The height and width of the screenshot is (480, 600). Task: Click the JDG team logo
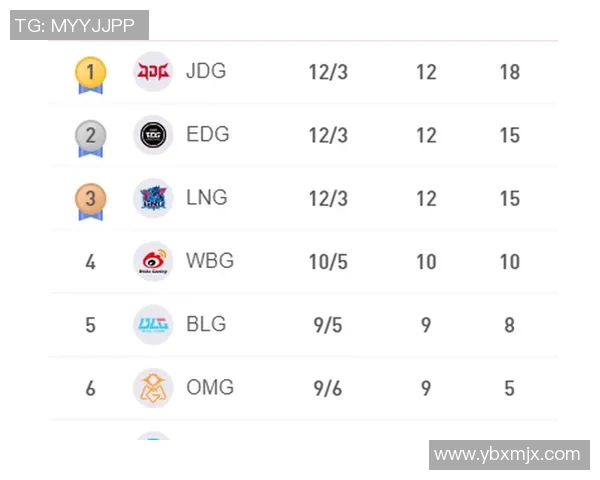(153, 72)
